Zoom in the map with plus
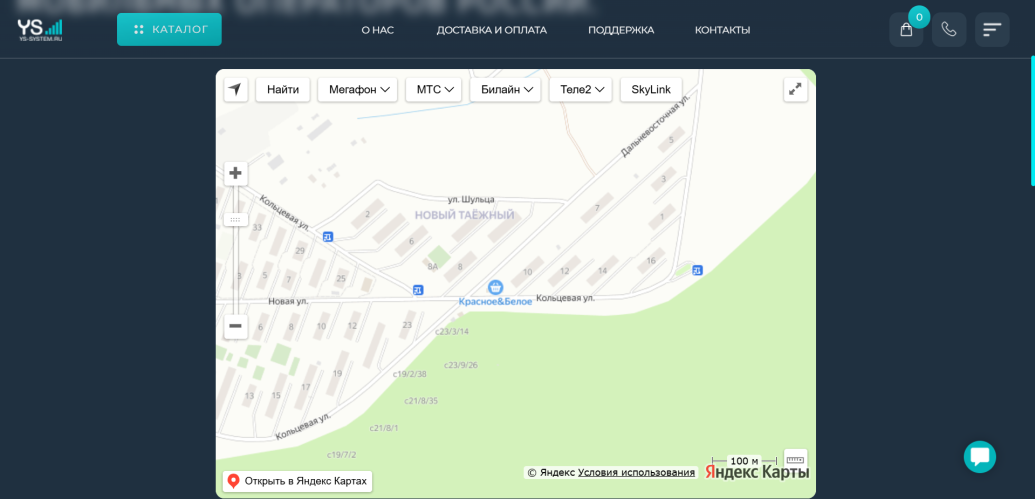 tap(236, 174)
